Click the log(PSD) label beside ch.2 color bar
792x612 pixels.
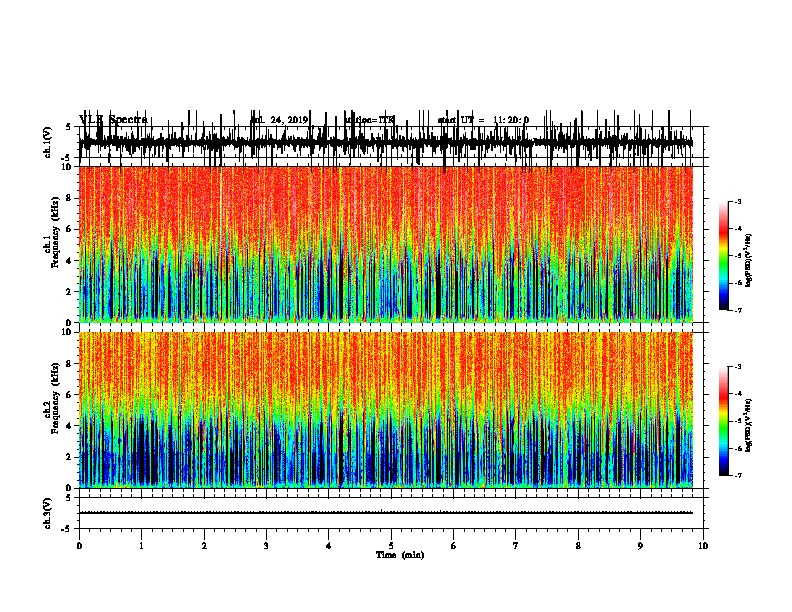click(x=749, y=426)
